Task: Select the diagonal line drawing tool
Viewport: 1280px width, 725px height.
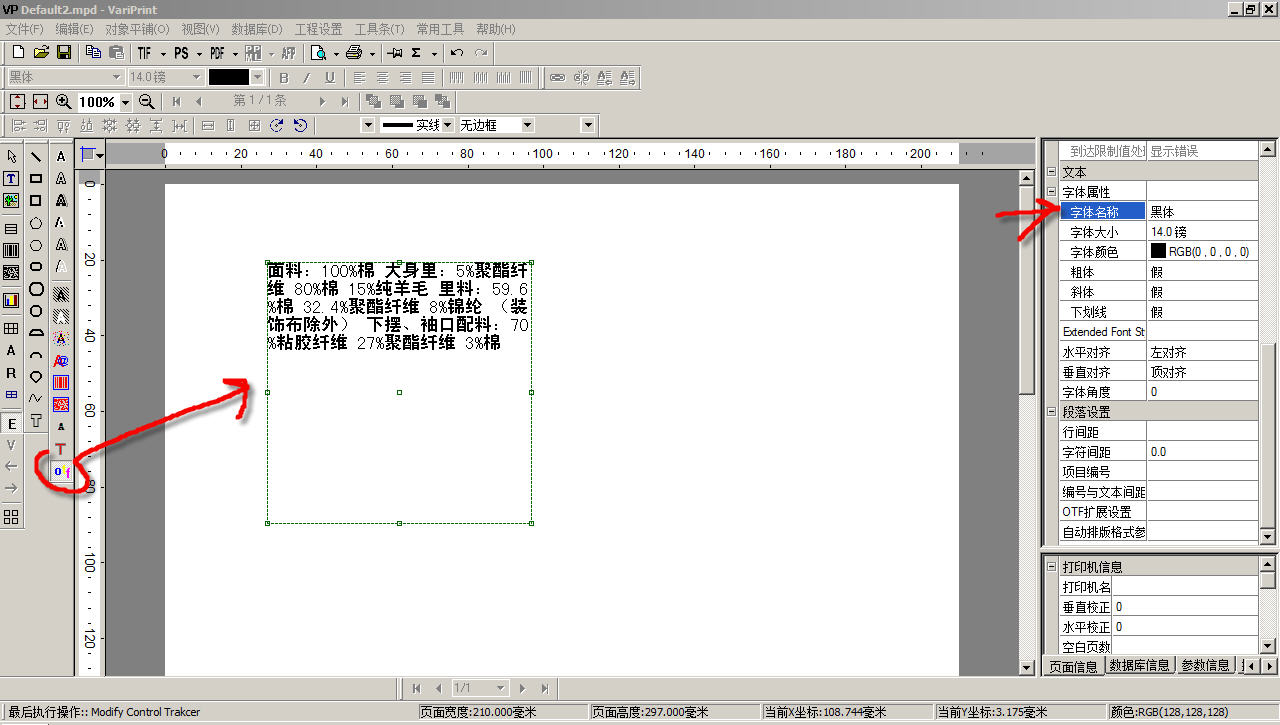Action: click(x=36, y=156)
